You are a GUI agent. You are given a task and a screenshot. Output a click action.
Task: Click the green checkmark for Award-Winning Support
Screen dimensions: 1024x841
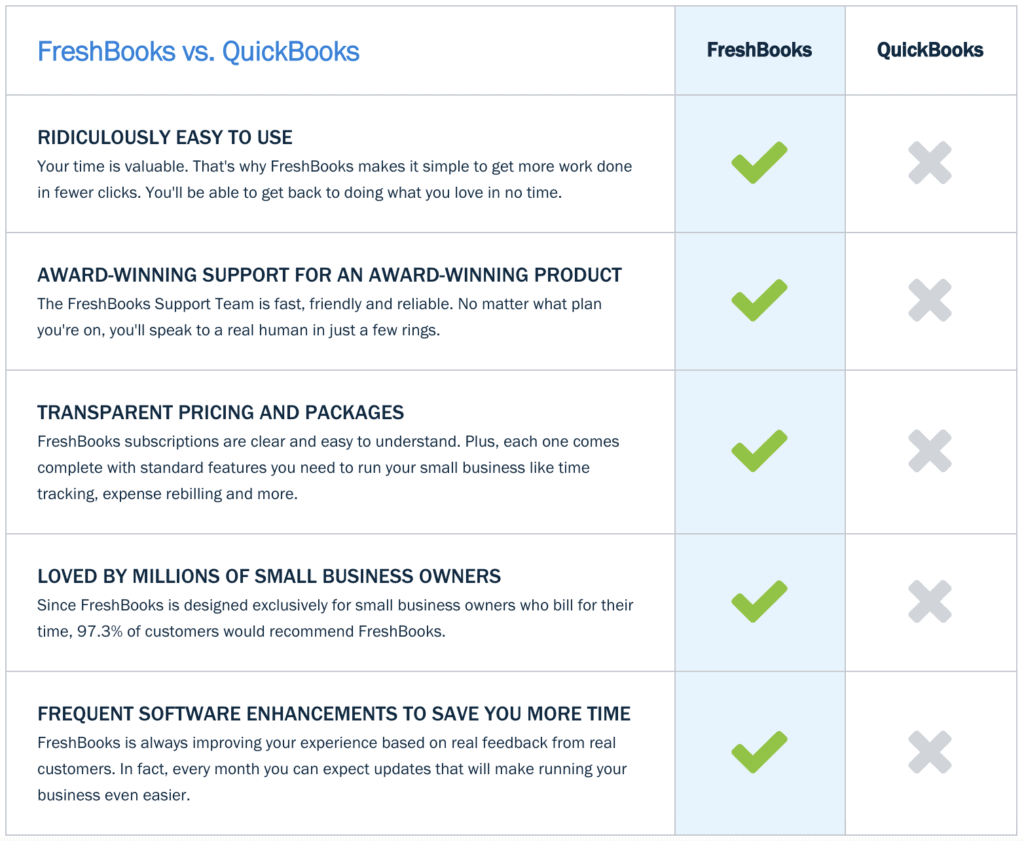pos(759,300)
